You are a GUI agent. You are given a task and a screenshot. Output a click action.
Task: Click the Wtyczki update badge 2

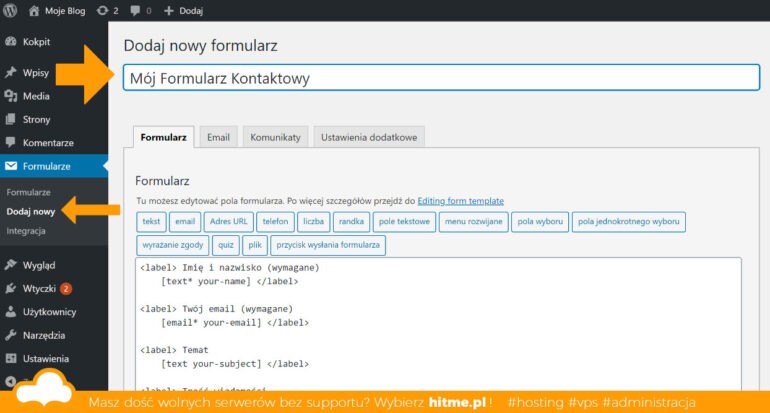tap(66, 289)
